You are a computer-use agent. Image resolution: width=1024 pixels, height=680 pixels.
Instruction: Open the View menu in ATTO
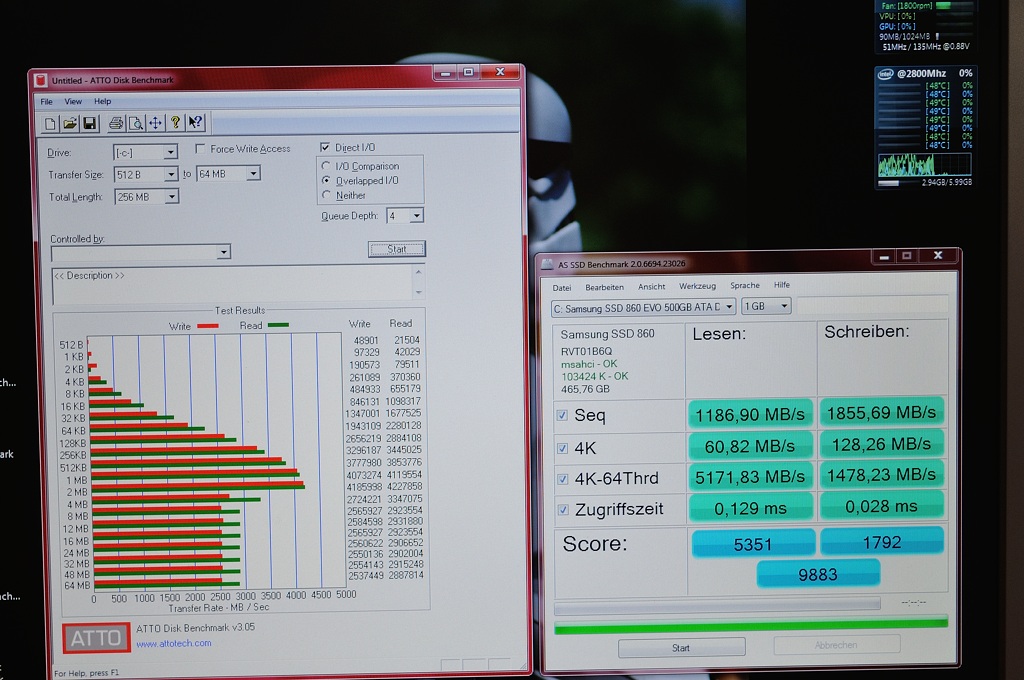[x=73, y=101]
